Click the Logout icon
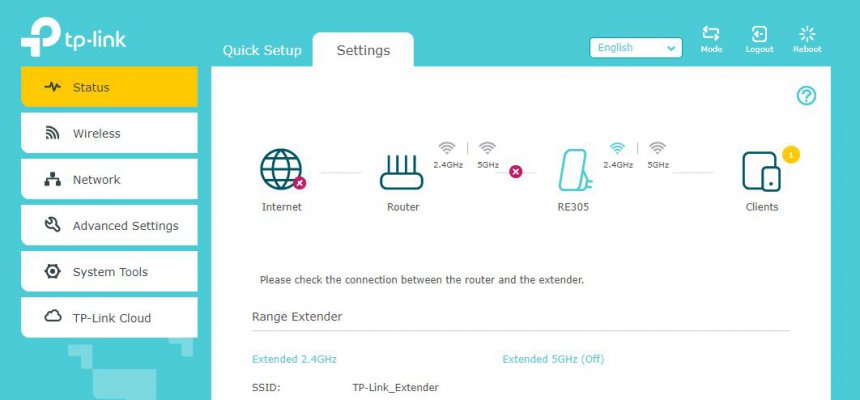 tap(759, 34)
